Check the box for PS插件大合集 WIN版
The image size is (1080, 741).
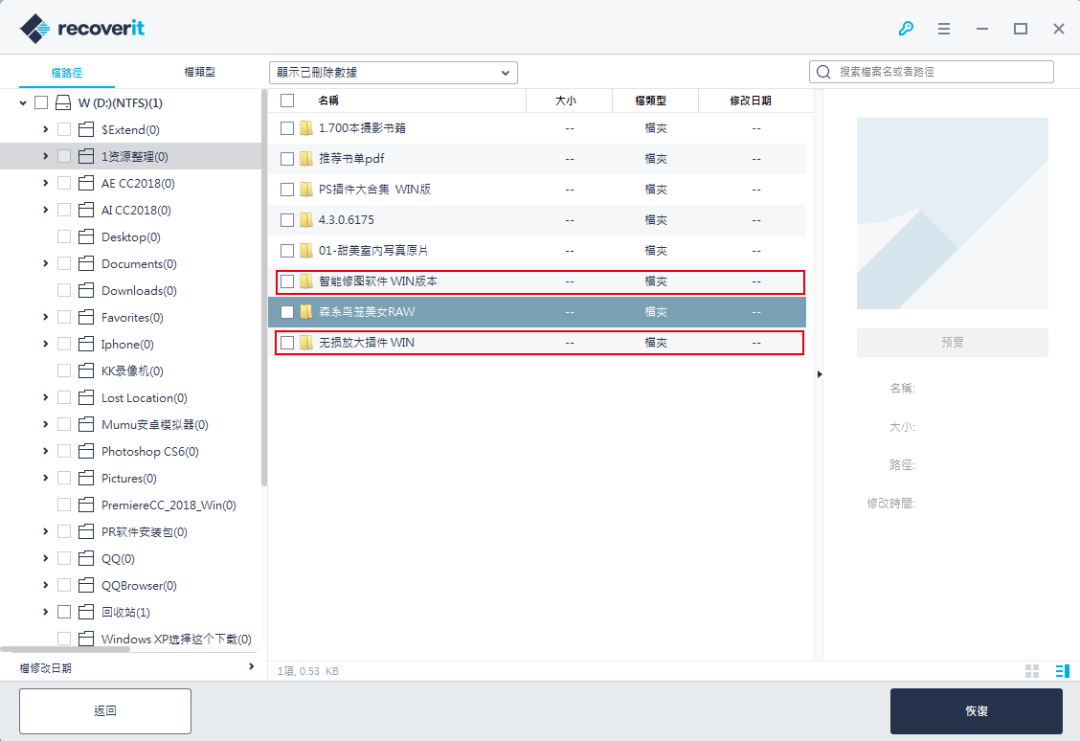point(287,189)
